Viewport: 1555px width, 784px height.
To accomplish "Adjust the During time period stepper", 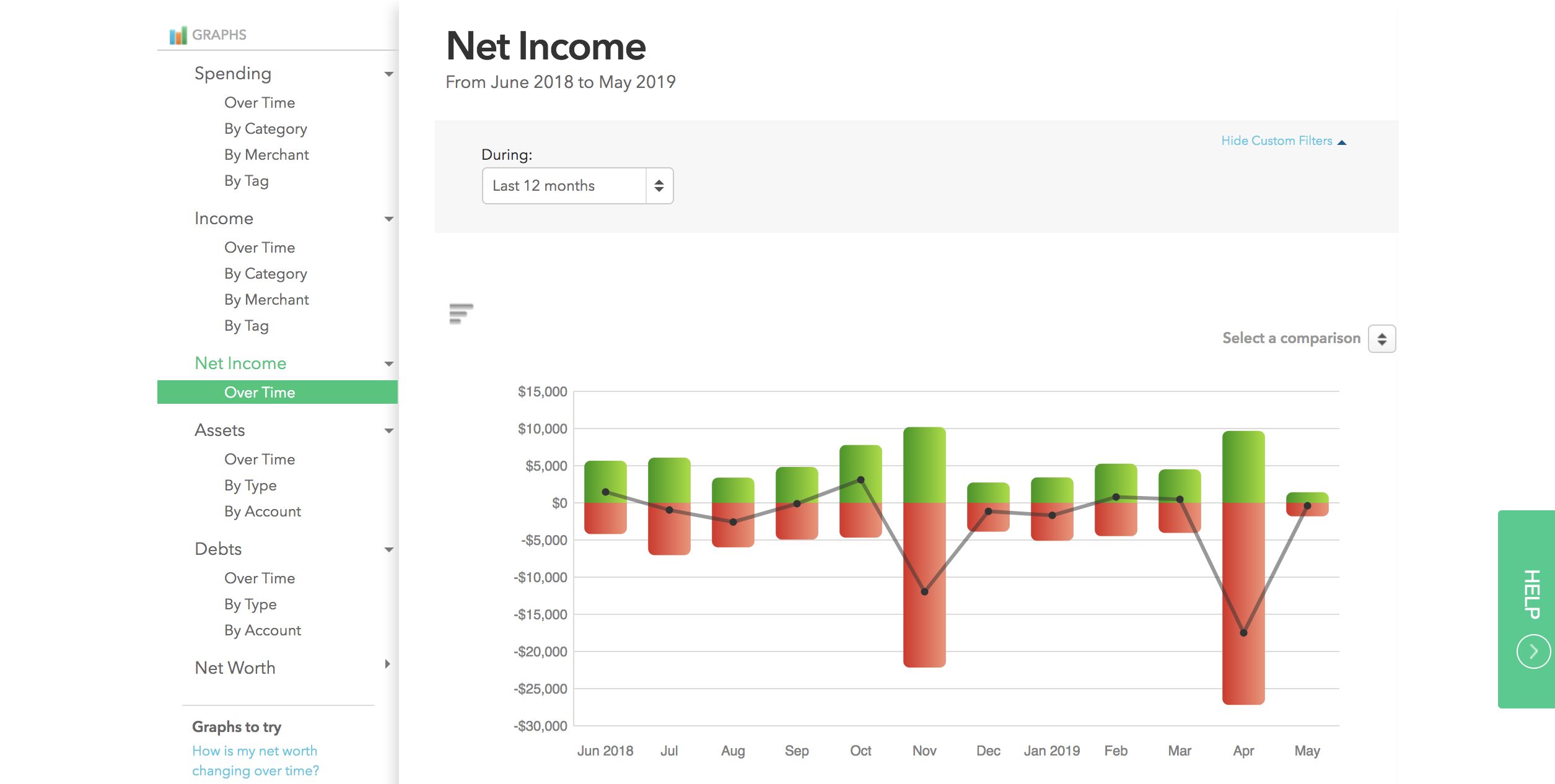I will (x=659, y=185).
